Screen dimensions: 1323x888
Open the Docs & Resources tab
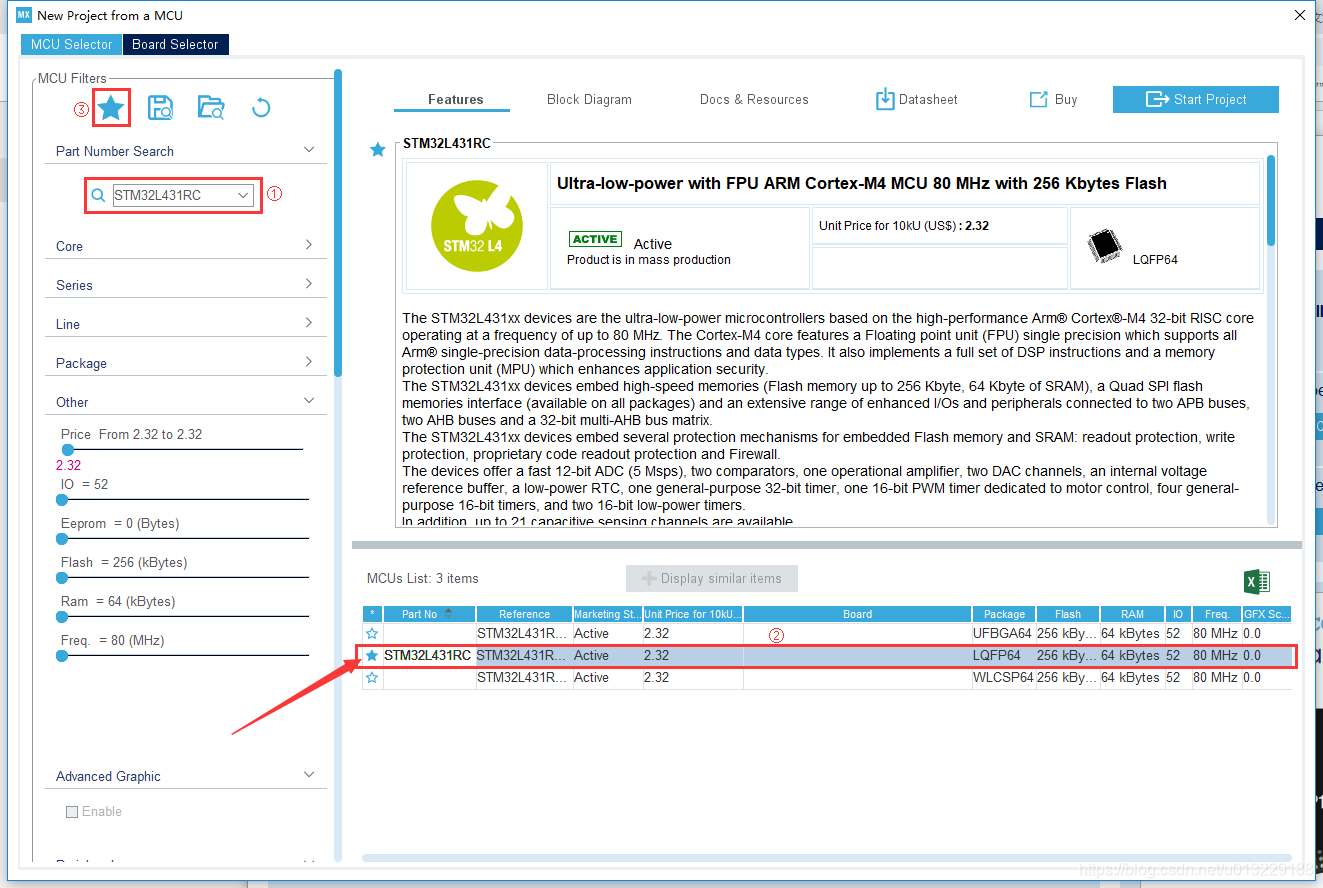754,99
